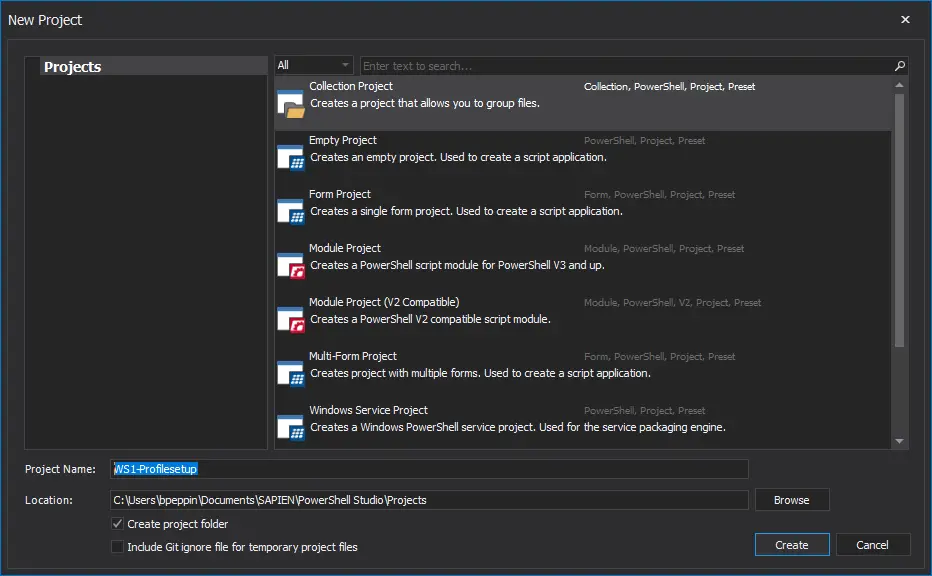Click 'Creates a project that allows you to group files.'

click(x=425, y=103)
